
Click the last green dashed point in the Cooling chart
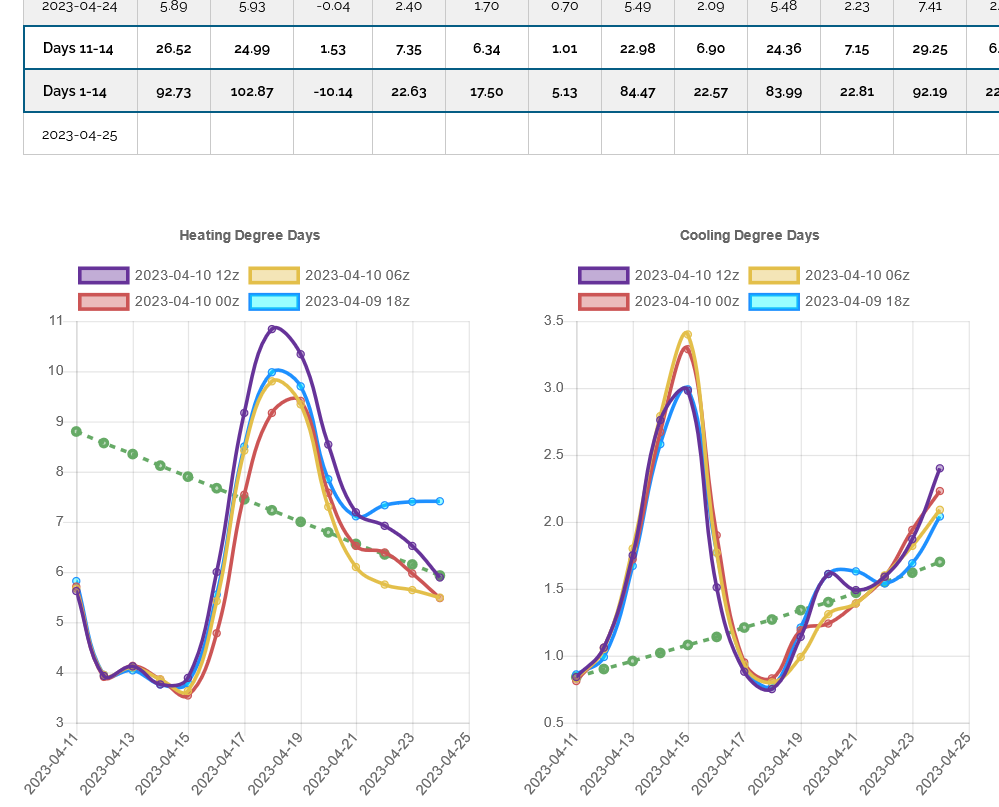pyautogui.click(x=940, y=562)
